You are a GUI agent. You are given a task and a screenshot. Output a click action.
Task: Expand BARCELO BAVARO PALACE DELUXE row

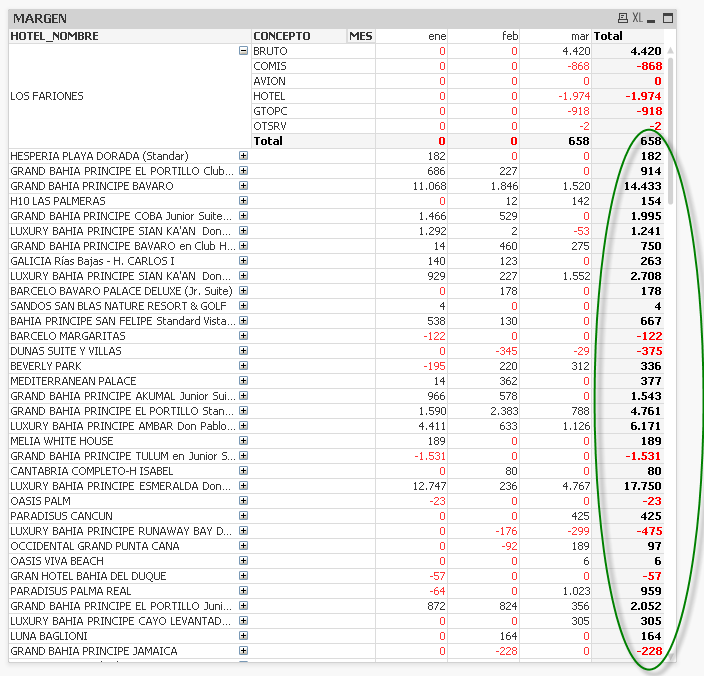pos(243,291)
